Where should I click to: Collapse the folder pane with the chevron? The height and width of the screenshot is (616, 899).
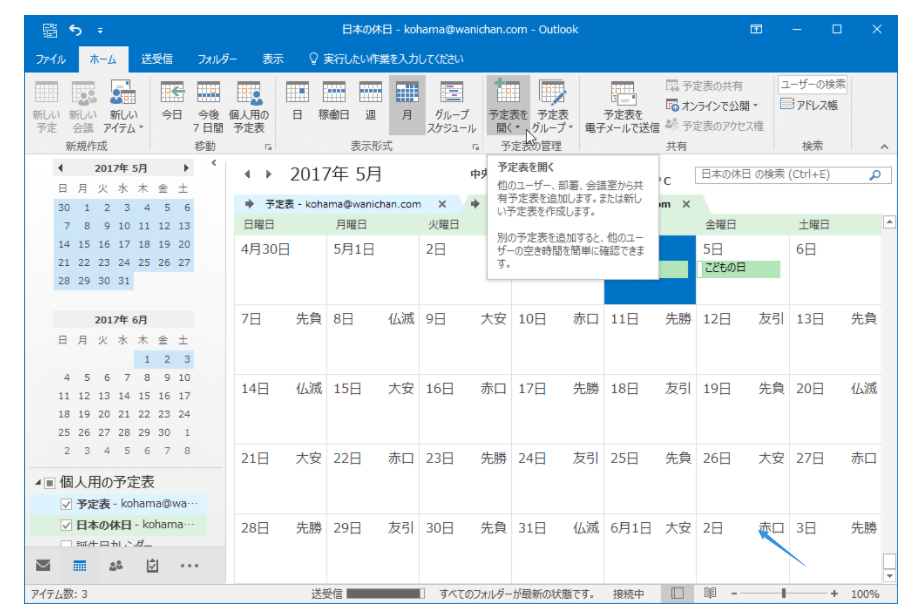coord(213,163)
